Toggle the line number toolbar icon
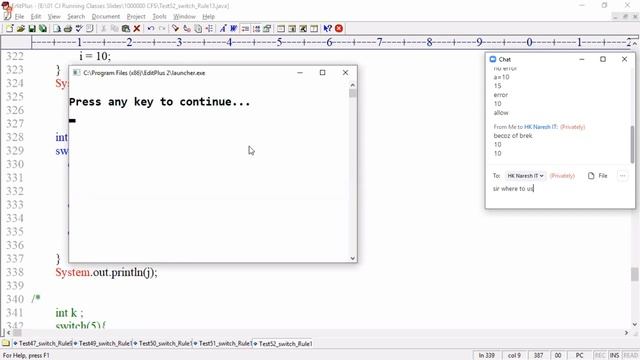The width and height of the screenshot is (640, 360). [256, 29]
